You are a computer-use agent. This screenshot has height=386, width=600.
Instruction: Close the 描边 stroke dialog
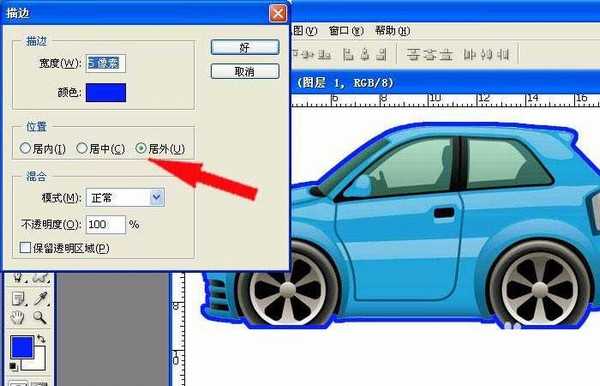tap(278, 13)
